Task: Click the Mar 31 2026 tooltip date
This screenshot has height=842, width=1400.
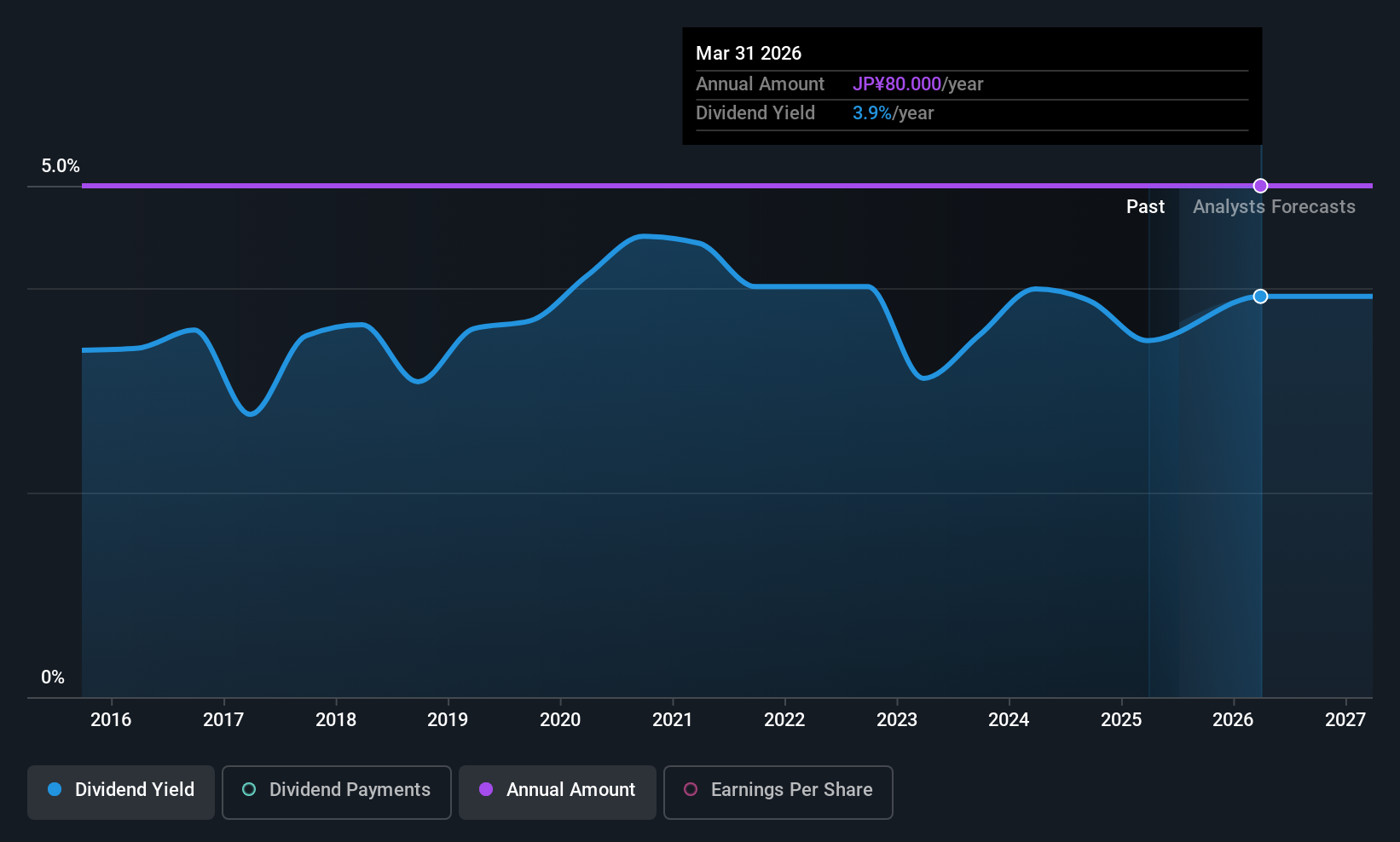Action: (749, 53)
